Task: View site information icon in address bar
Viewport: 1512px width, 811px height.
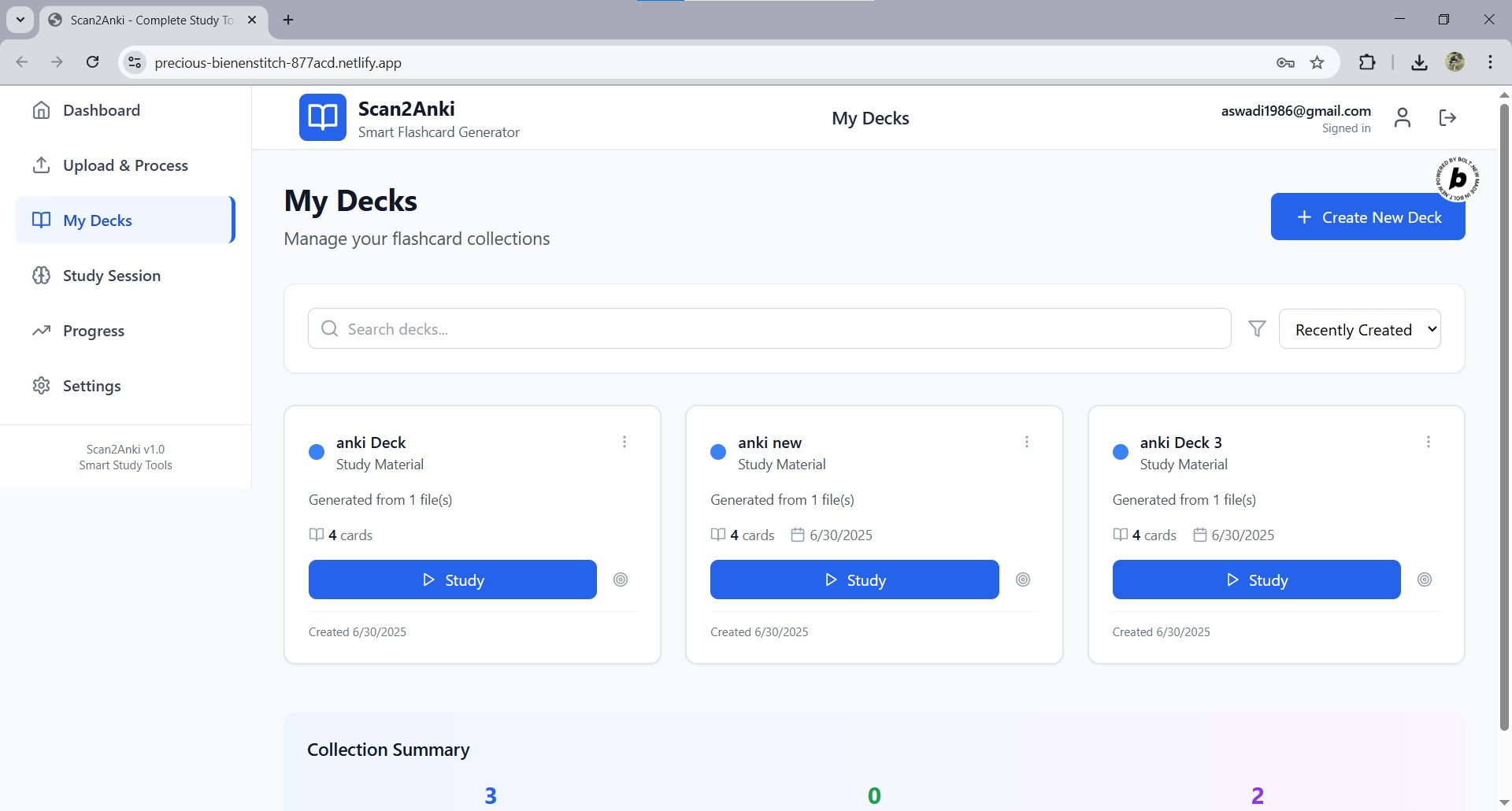Action: pos(135,62)
